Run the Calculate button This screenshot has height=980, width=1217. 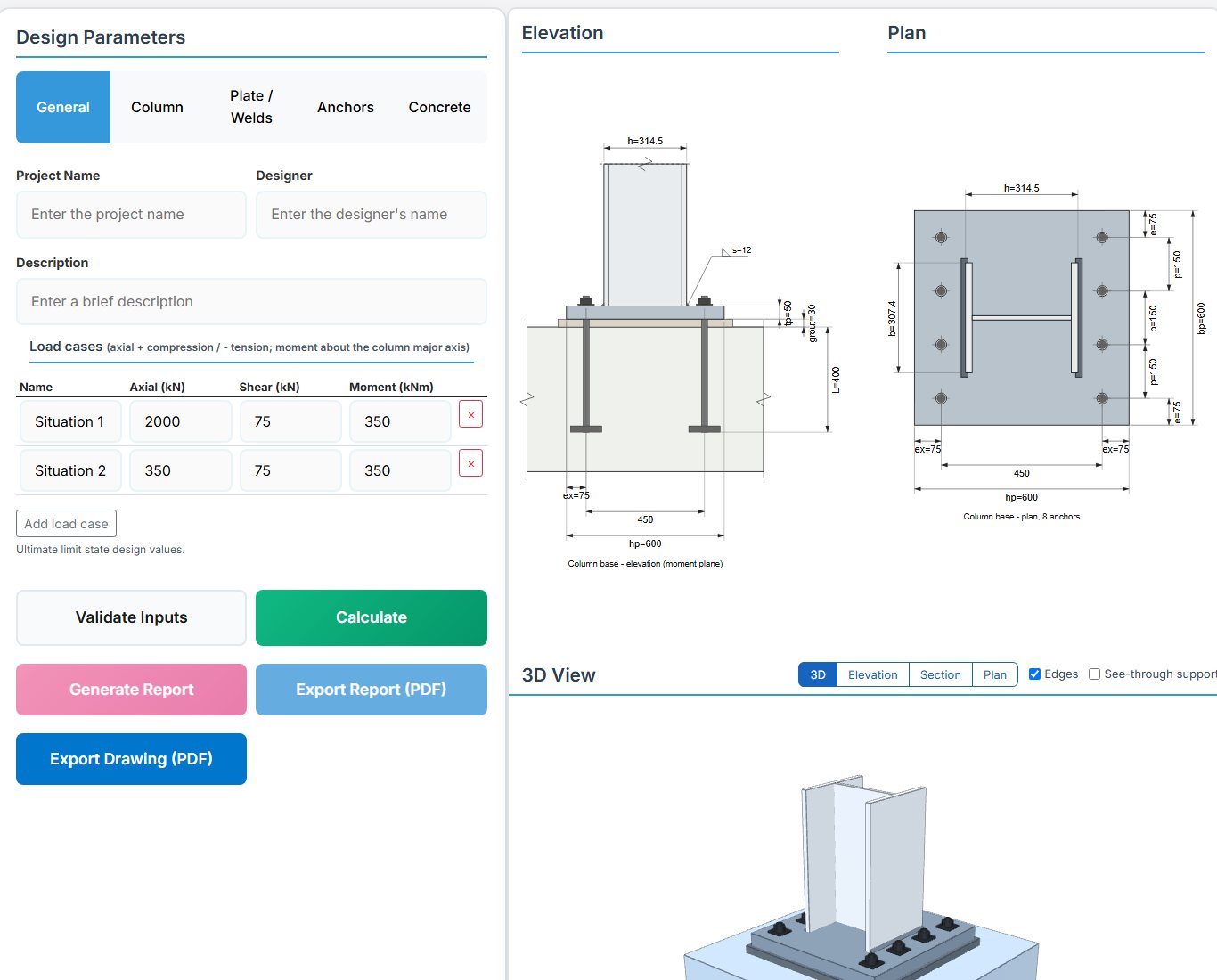tap(372, 617)
